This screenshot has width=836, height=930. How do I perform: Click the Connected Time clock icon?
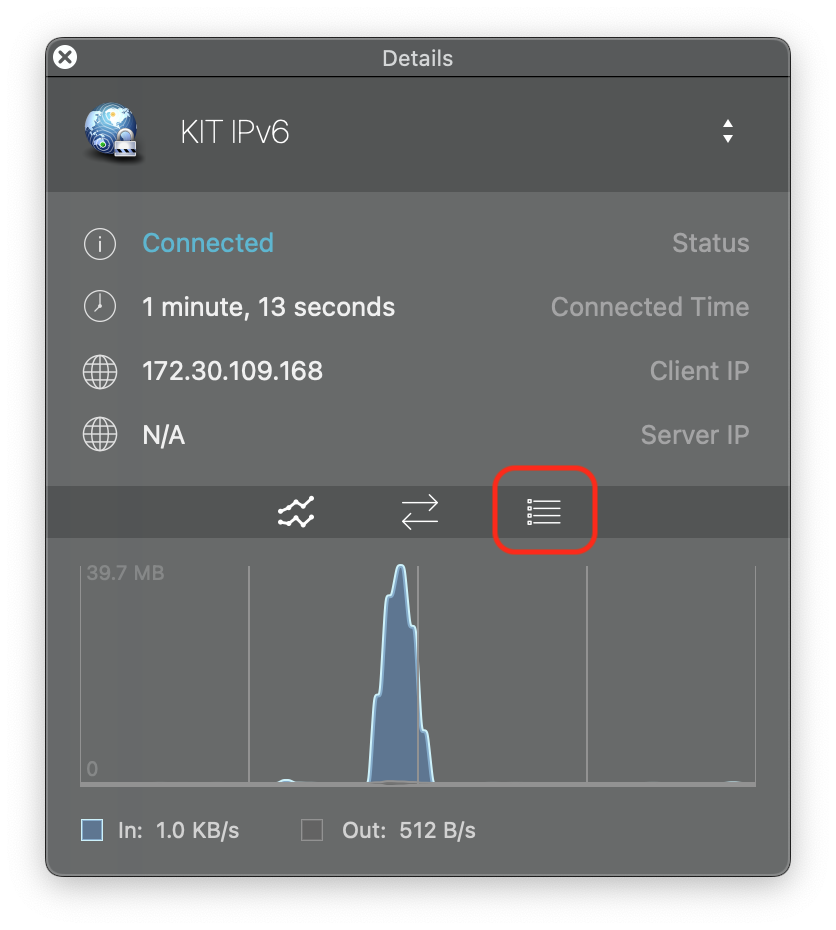pos(99,307)
